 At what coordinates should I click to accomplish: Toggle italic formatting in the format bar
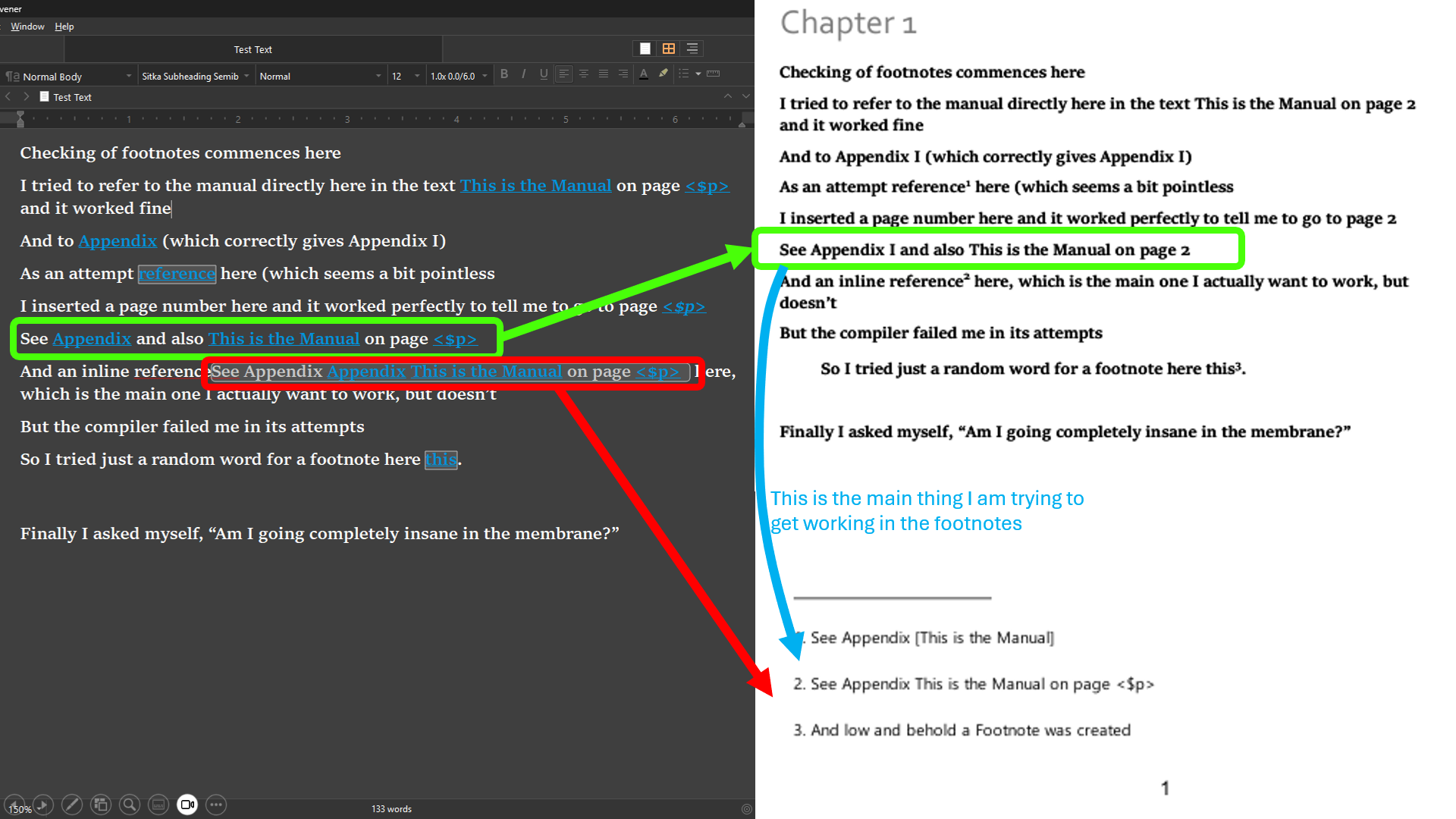tap(524, 74)
